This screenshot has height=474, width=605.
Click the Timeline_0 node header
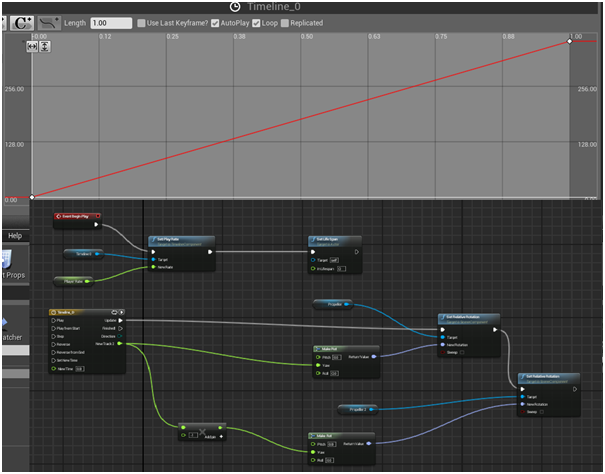(x=87, y=312)
